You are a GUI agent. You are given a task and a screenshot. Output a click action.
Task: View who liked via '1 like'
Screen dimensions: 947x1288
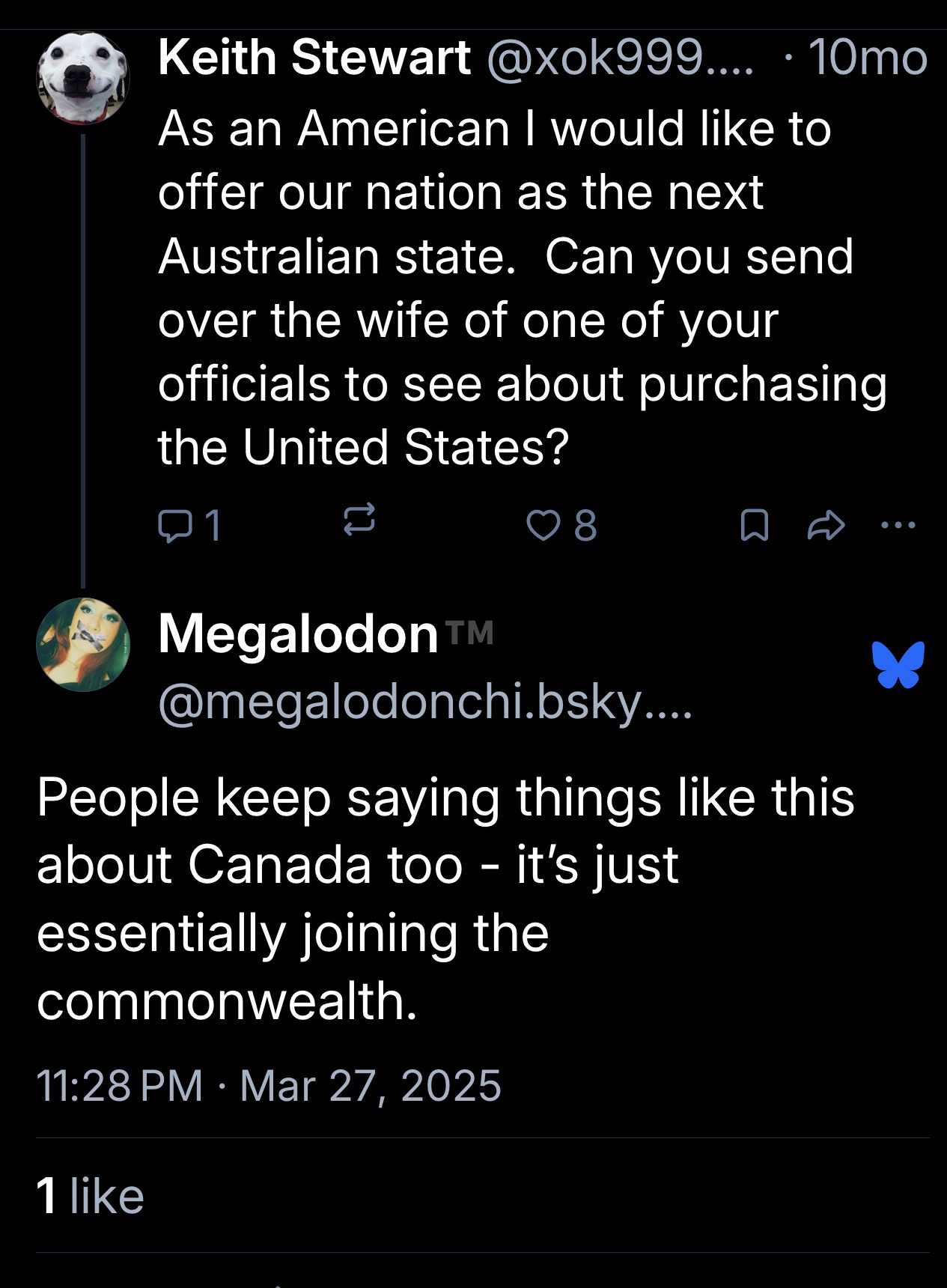tap(91, 1195)
